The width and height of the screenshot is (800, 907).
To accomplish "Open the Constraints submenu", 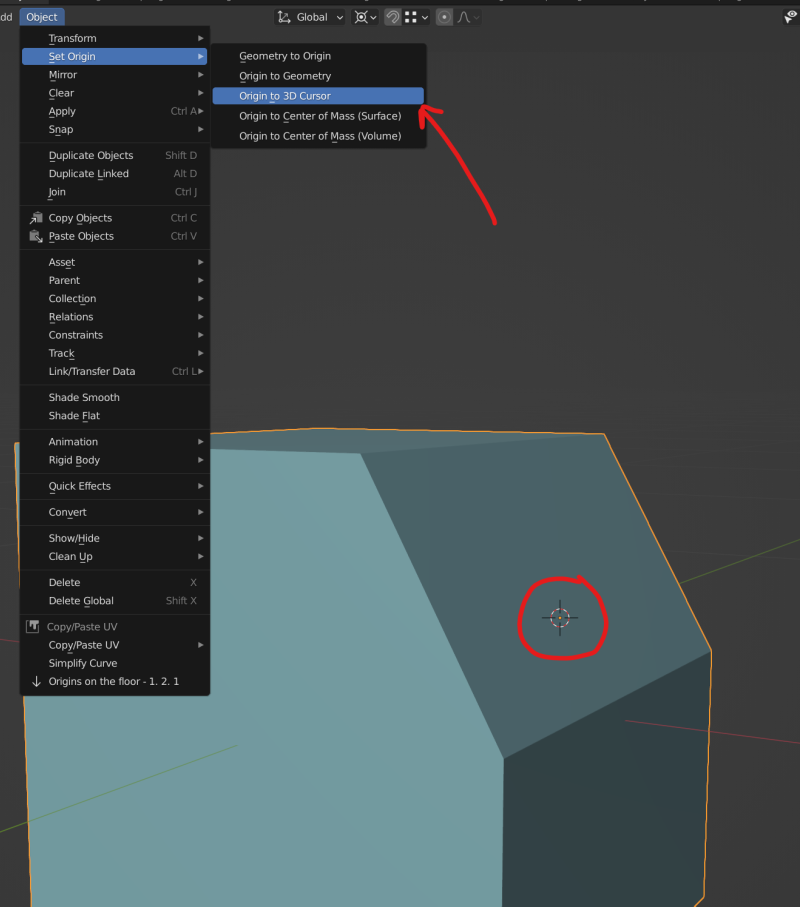I will 115,335.
